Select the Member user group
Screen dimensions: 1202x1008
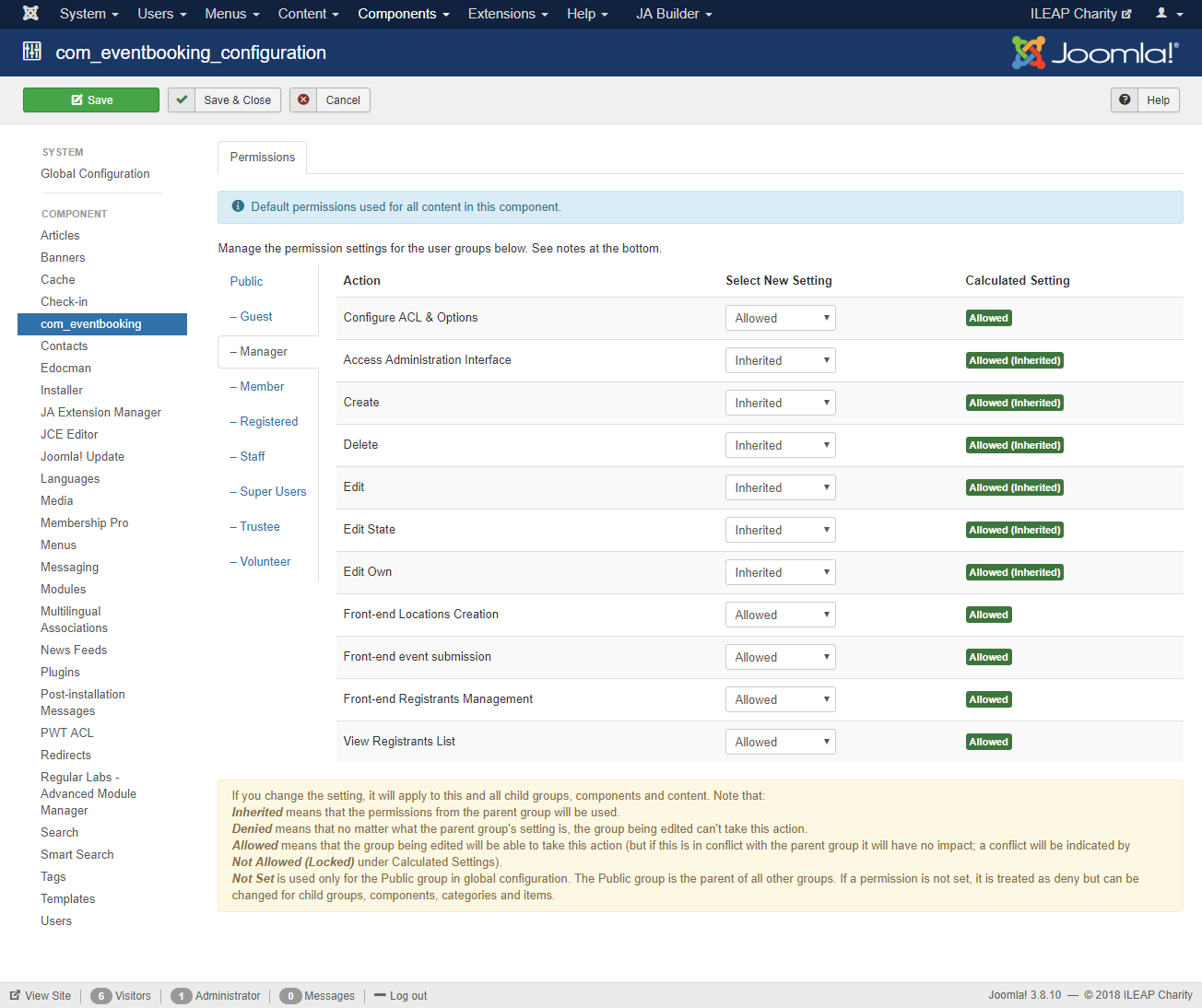pyautogui.click(x=257, y=386)
